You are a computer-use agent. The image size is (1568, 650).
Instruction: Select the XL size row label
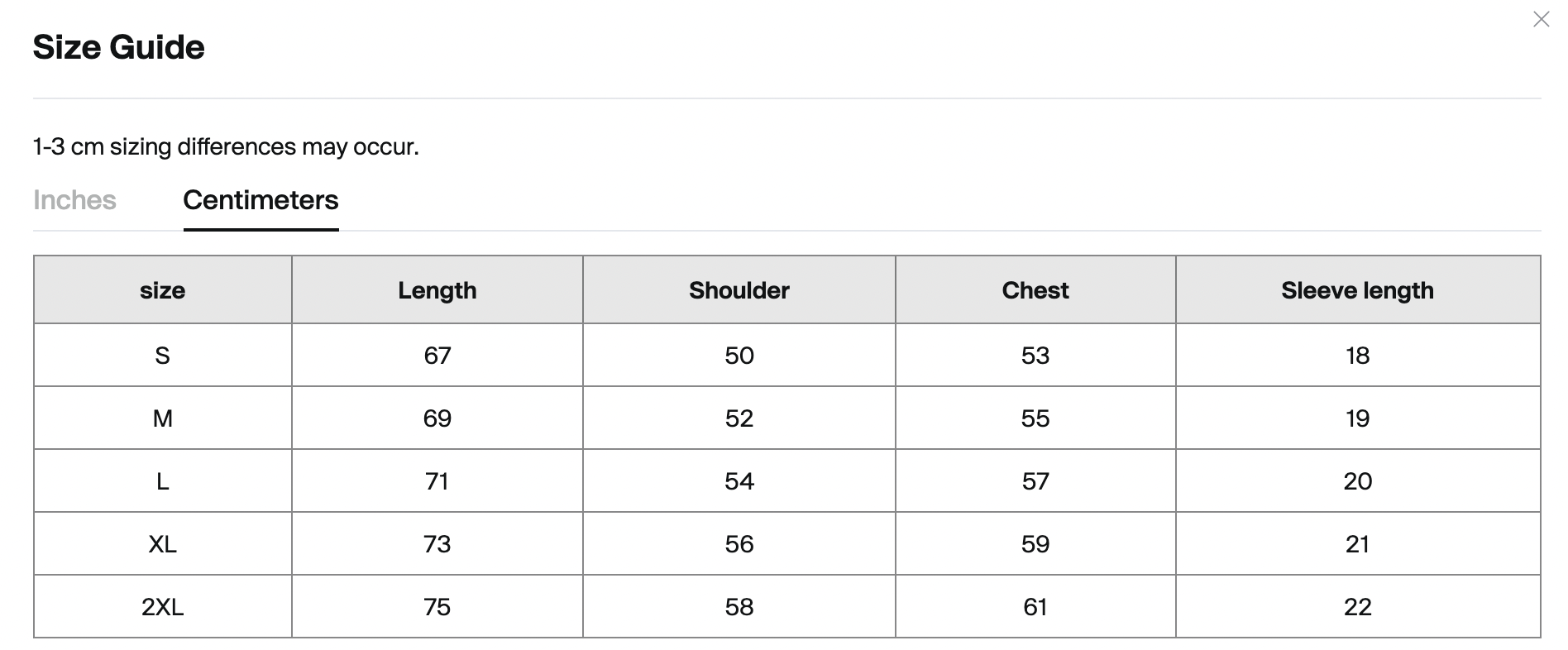click(x=163, y=544)
